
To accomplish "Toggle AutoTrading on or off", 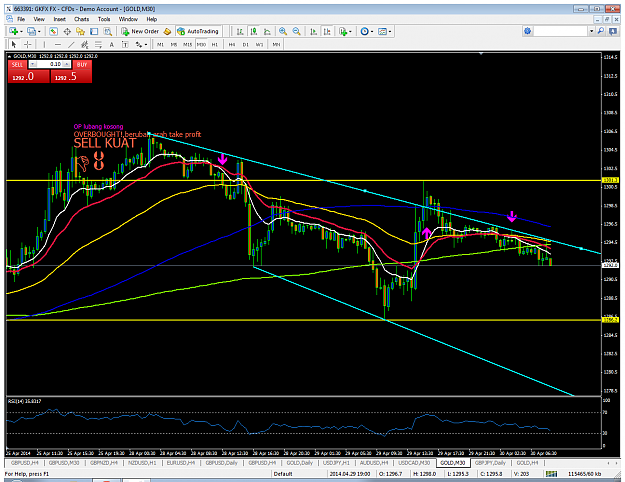I will [198, 31].
